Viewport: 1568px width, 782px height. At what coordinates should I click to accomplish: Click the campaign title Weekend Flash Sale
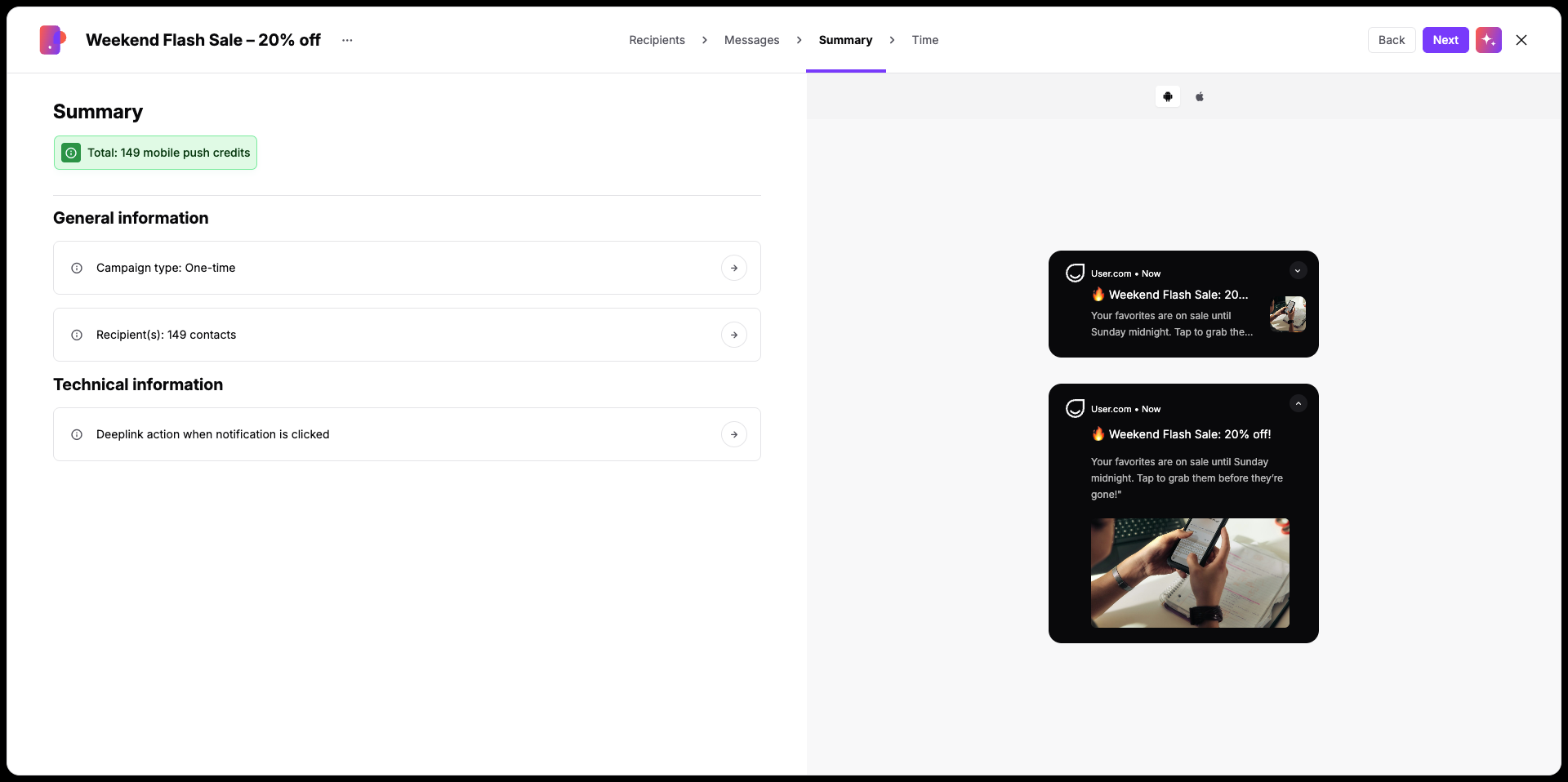click(203, 40)
